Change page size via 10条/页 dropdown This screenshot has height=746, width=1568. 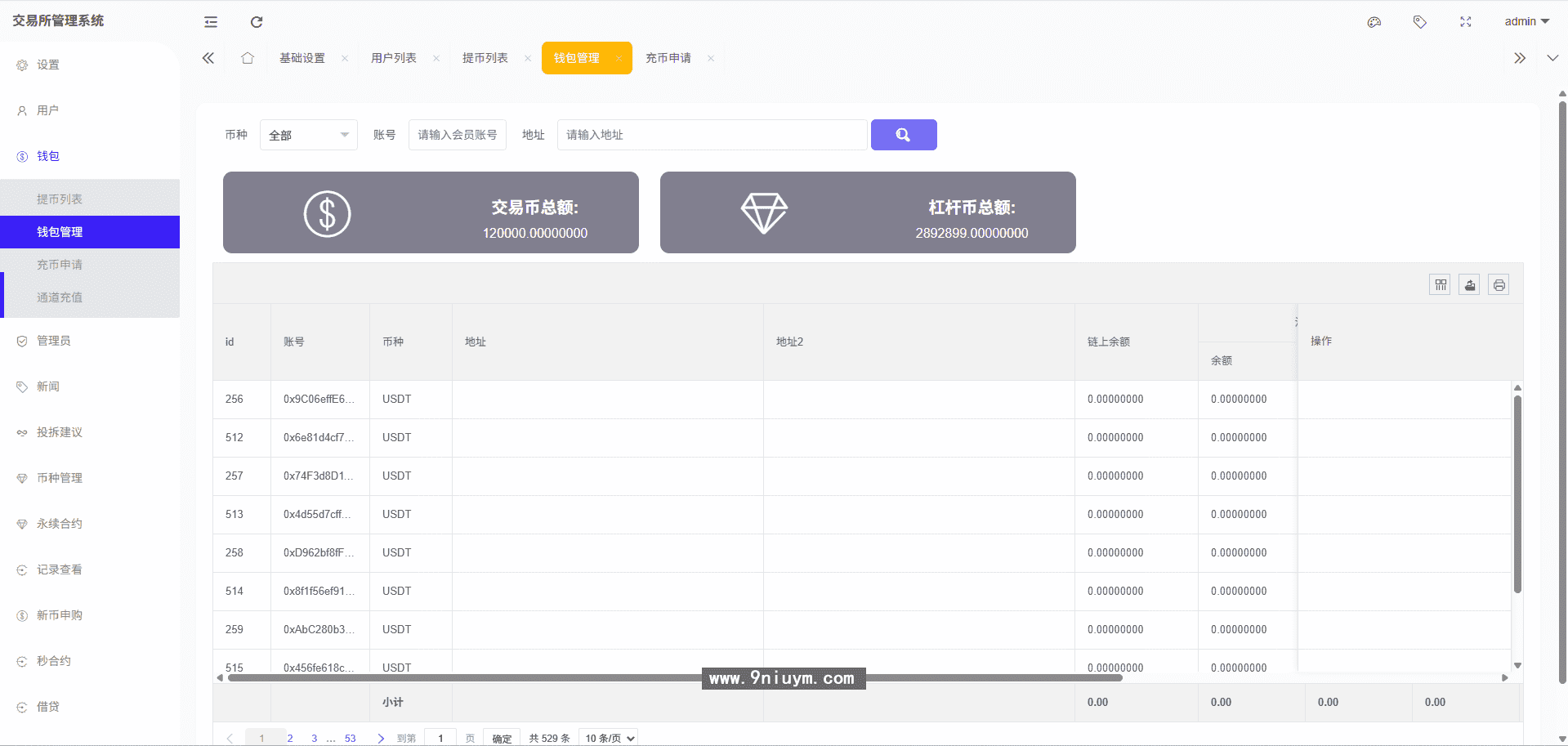[608, 737]
